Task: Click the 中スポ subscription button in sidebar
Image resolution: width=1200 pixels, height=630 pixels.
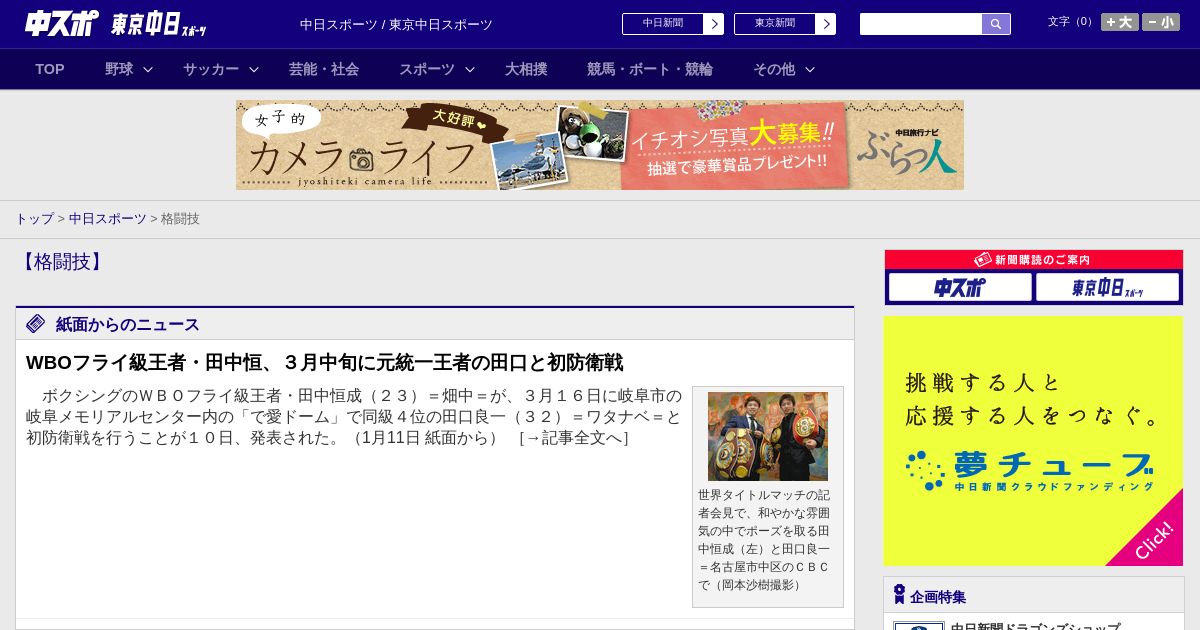Action: click(x=960, y=288)
